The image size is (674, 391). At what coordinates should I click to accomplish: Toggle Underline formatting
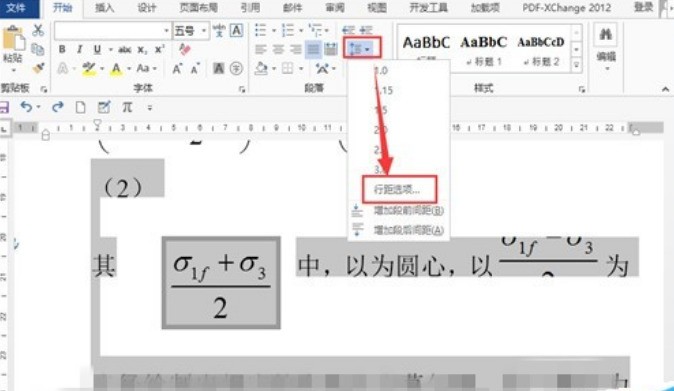(x=97, y=49)
